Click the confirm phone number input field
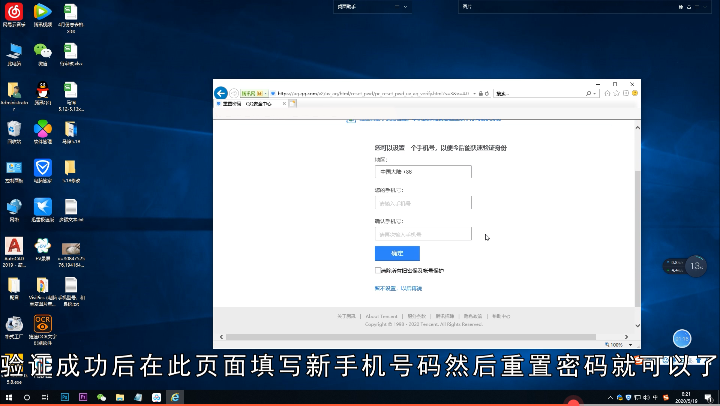This screenshot has width=720, height=406. [x=422, y=234]
